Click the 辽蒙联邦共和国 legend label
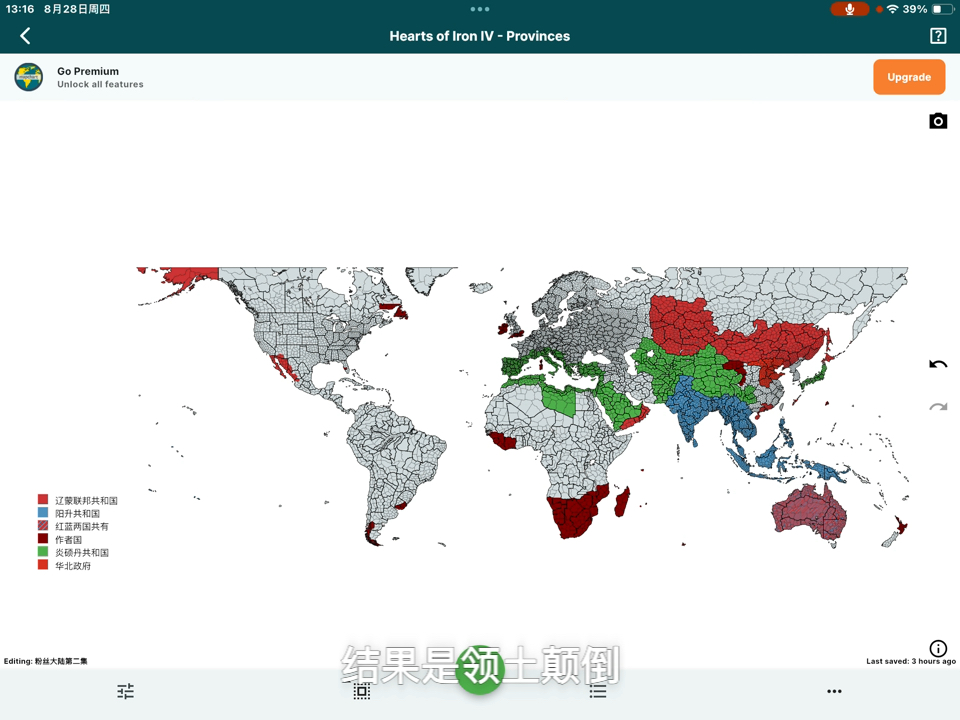The image size is (960, 720). pyautogui.click(x=86, y=500)
